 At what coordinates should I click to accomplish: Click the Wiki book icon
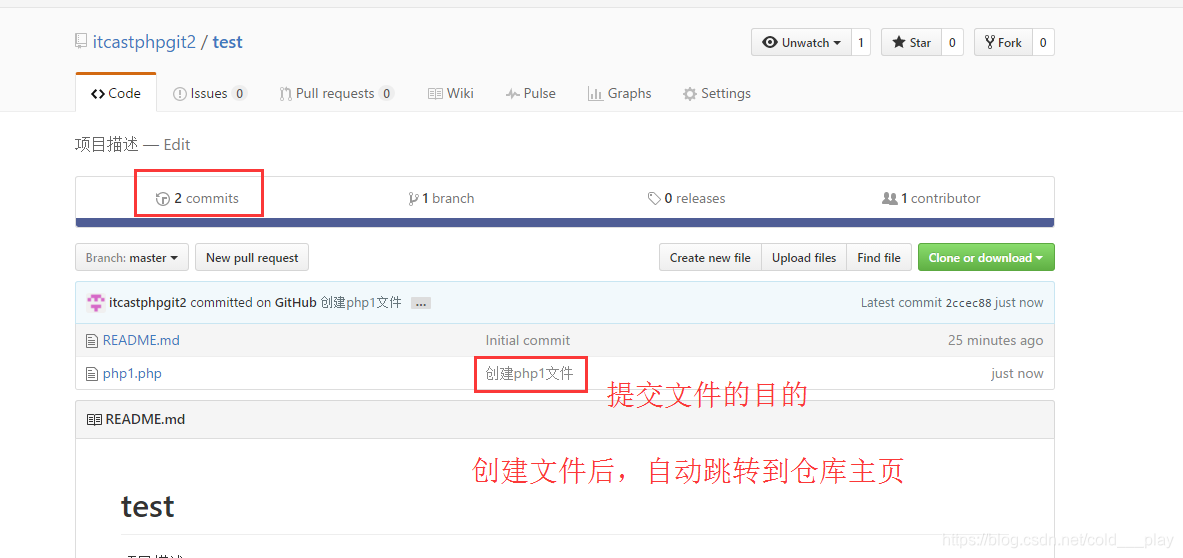click(435, 94)
